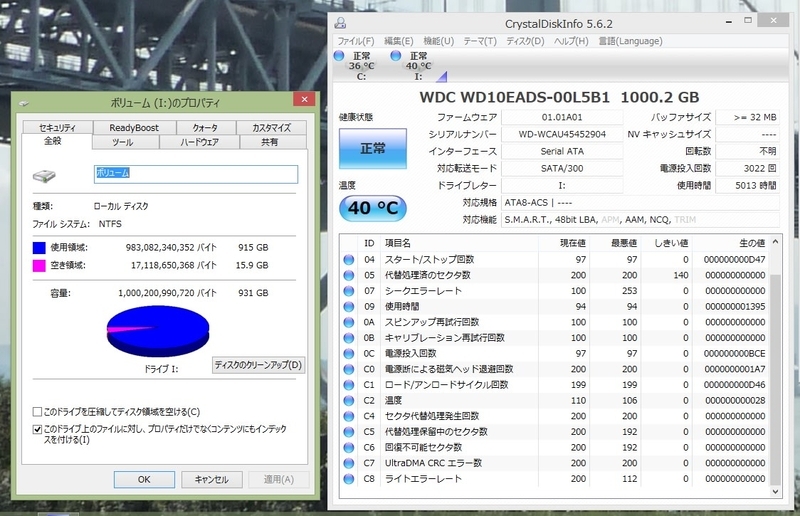
Task: Click status dot for ID C8 row
Action: (349, 479)
